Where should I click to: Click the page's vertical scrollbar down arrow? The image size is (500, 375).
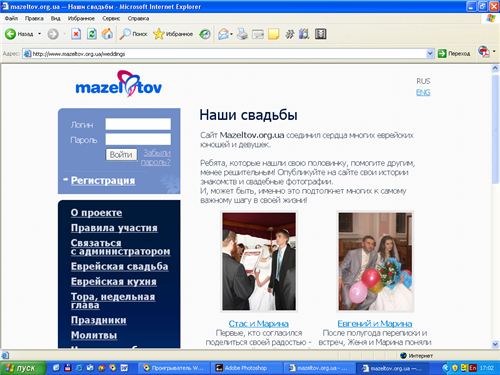[495, 344]
